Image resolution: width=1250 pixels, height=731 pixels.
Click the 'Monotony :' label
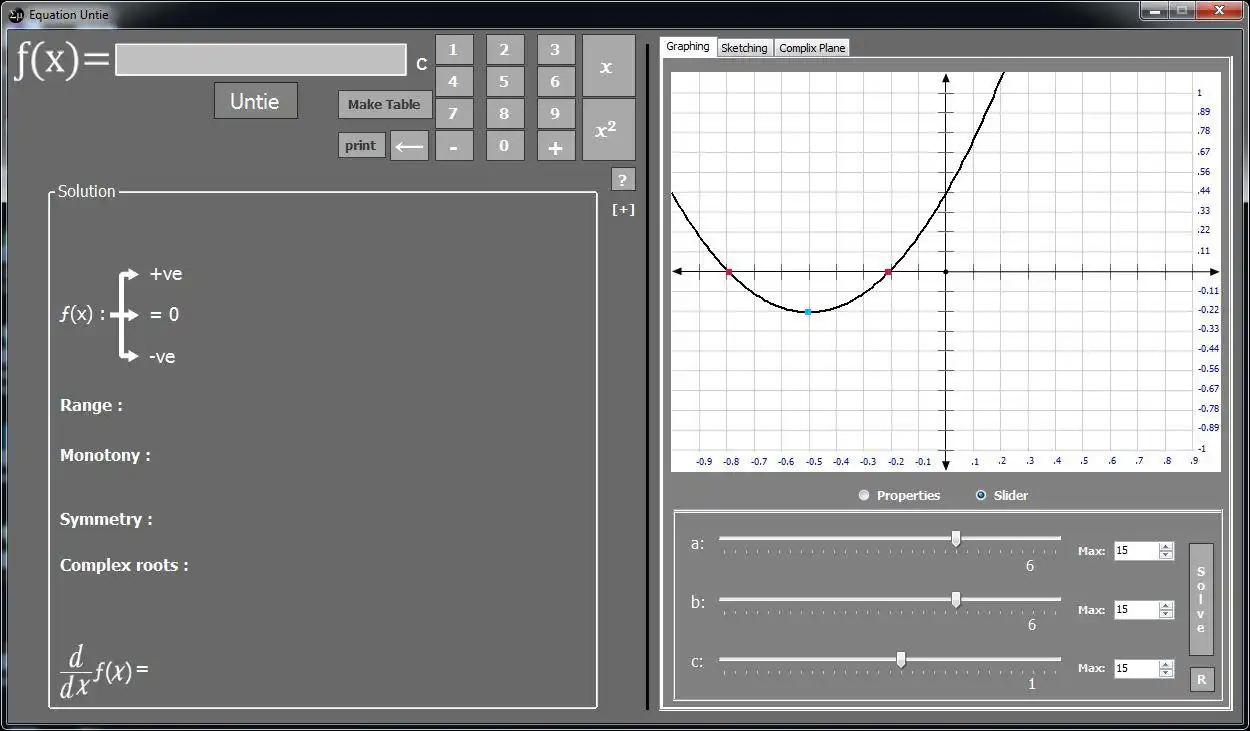[x=105, y=455]
